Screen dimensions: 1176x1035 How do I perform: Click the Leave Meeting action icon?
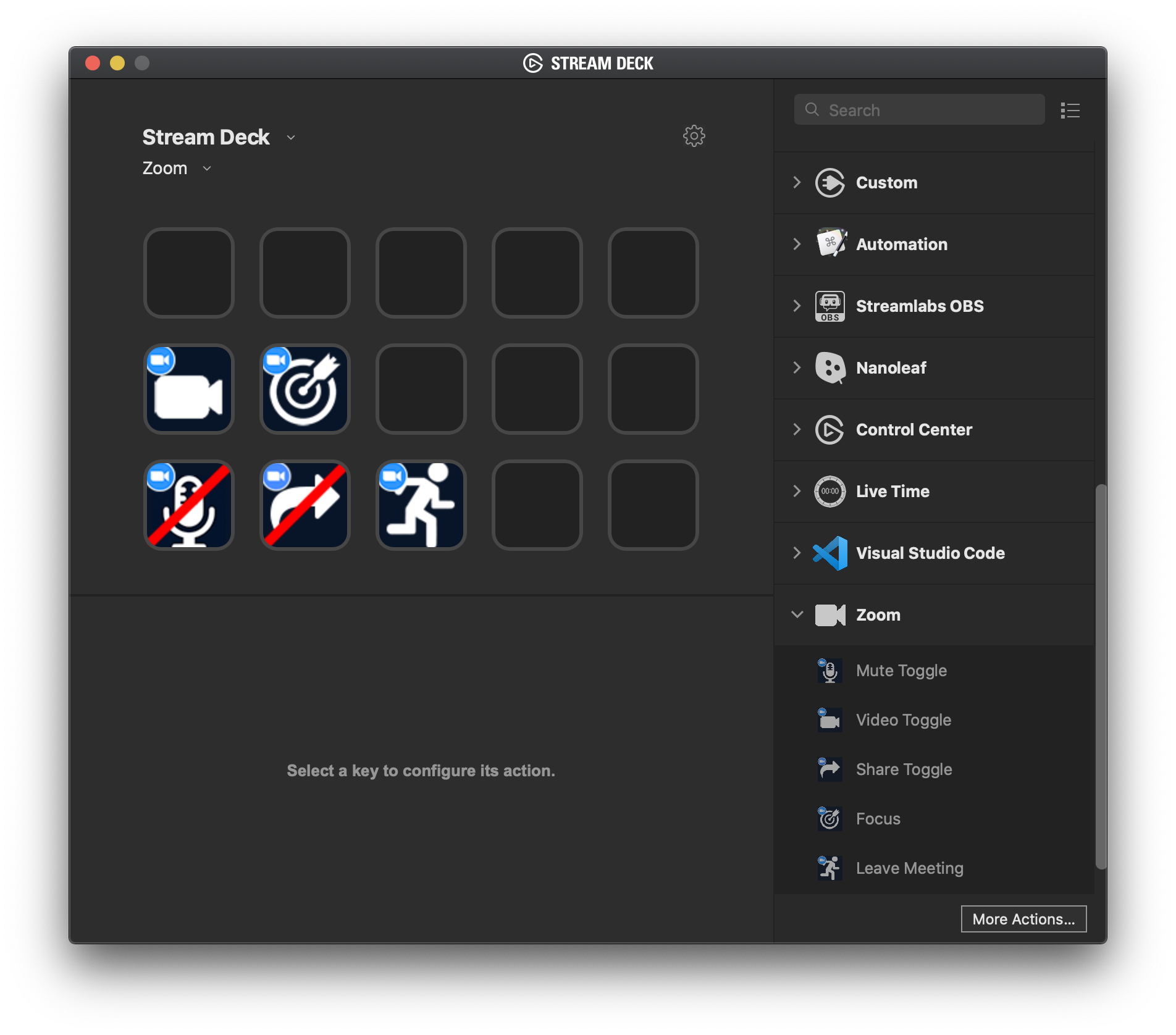click(829, 868)
